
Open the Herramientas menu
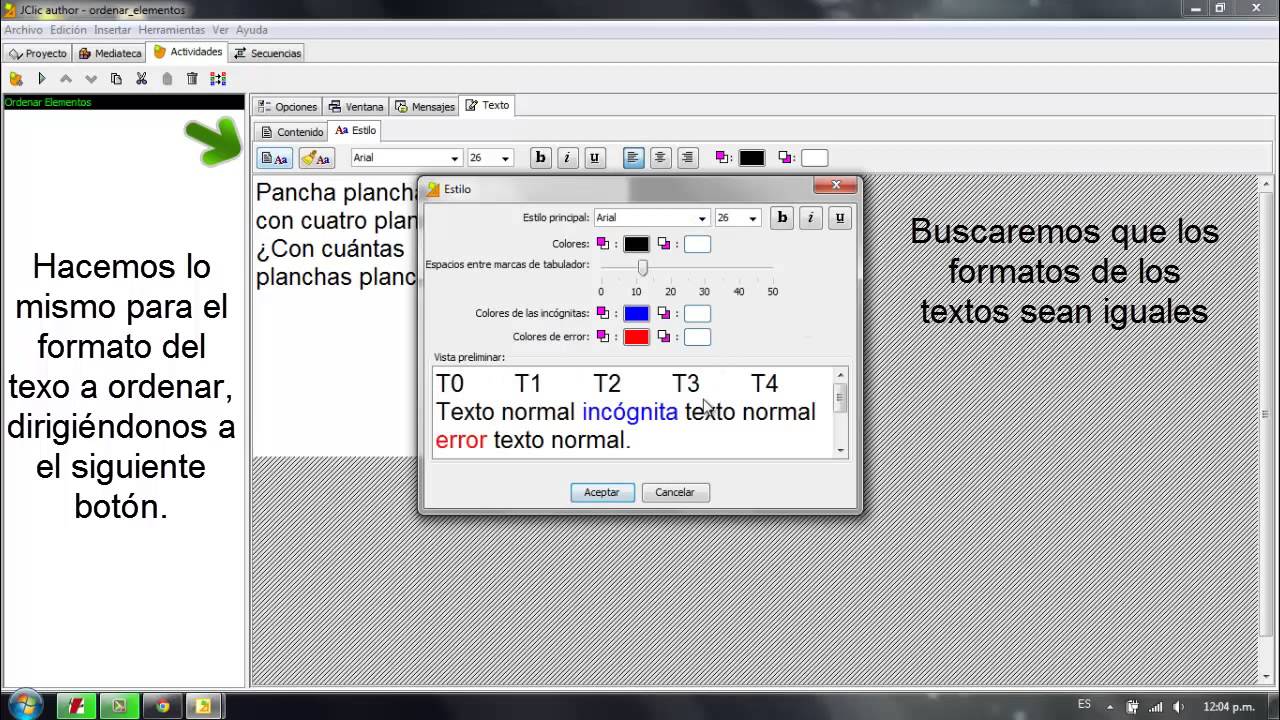172,30
